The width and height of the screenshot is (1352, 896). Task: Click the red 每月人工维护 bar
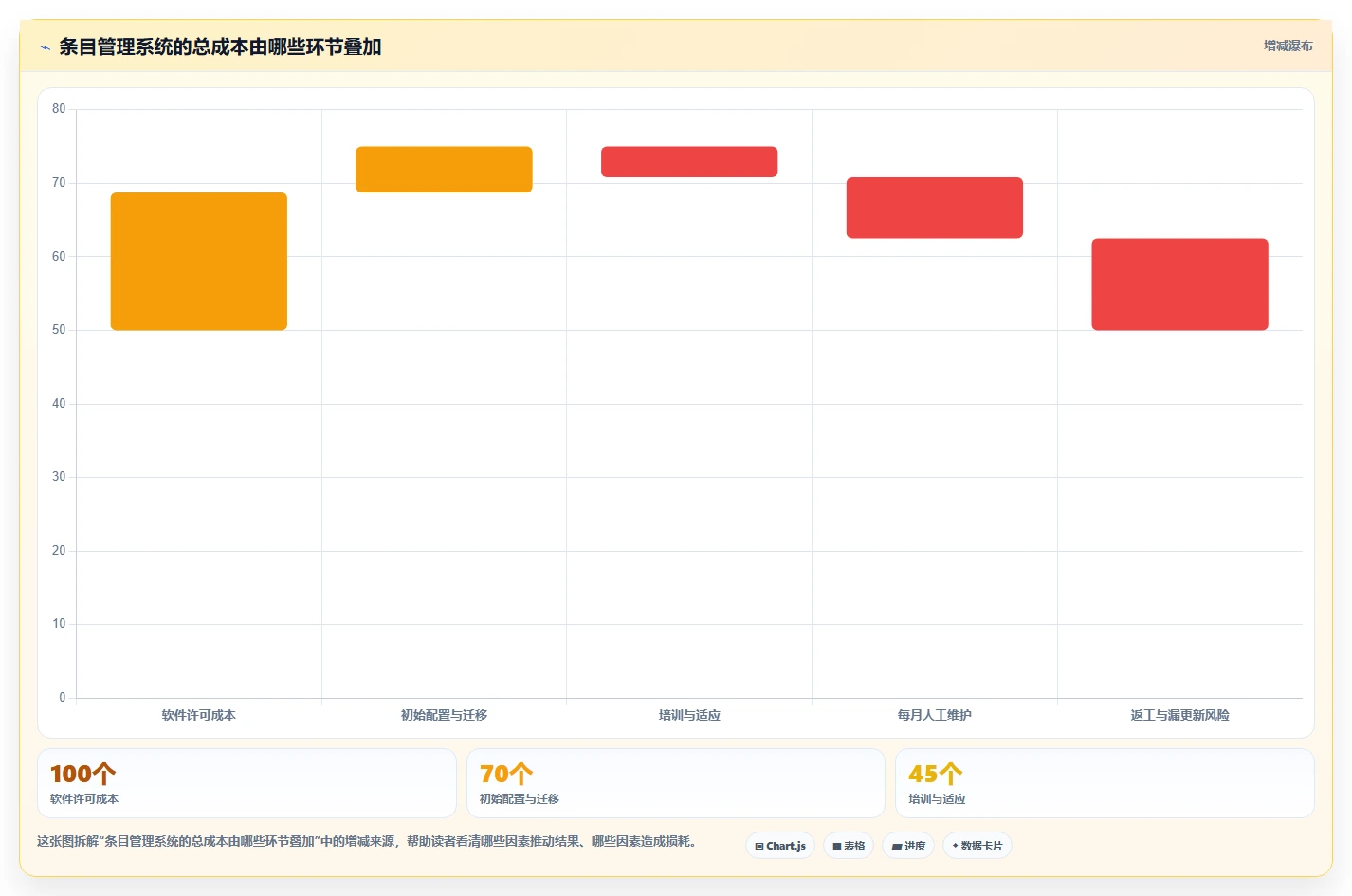935,208
